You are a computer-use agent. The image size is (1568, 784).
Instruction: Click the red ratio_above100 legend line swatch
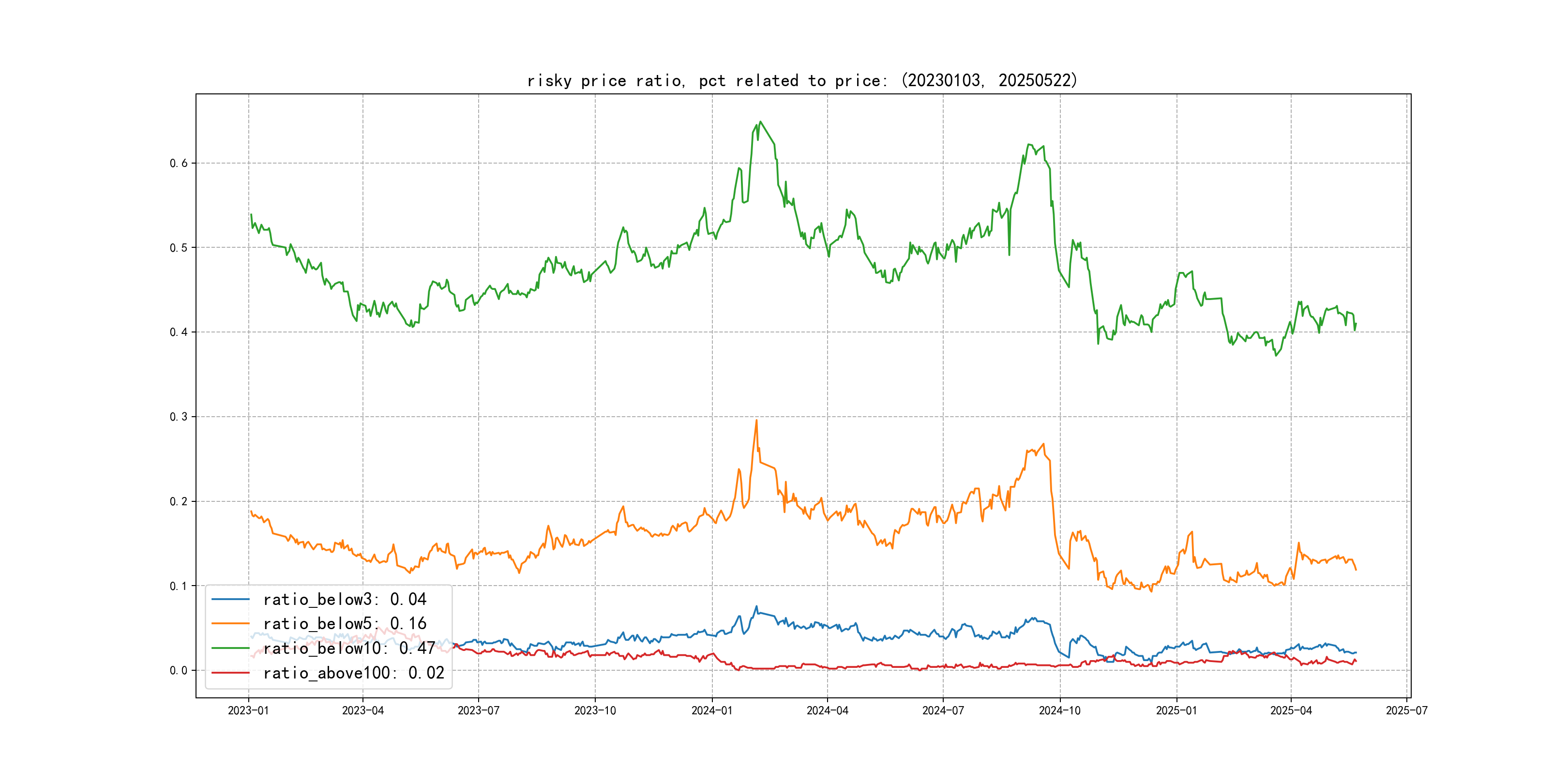pyautogui.click(x=230, y=673)
